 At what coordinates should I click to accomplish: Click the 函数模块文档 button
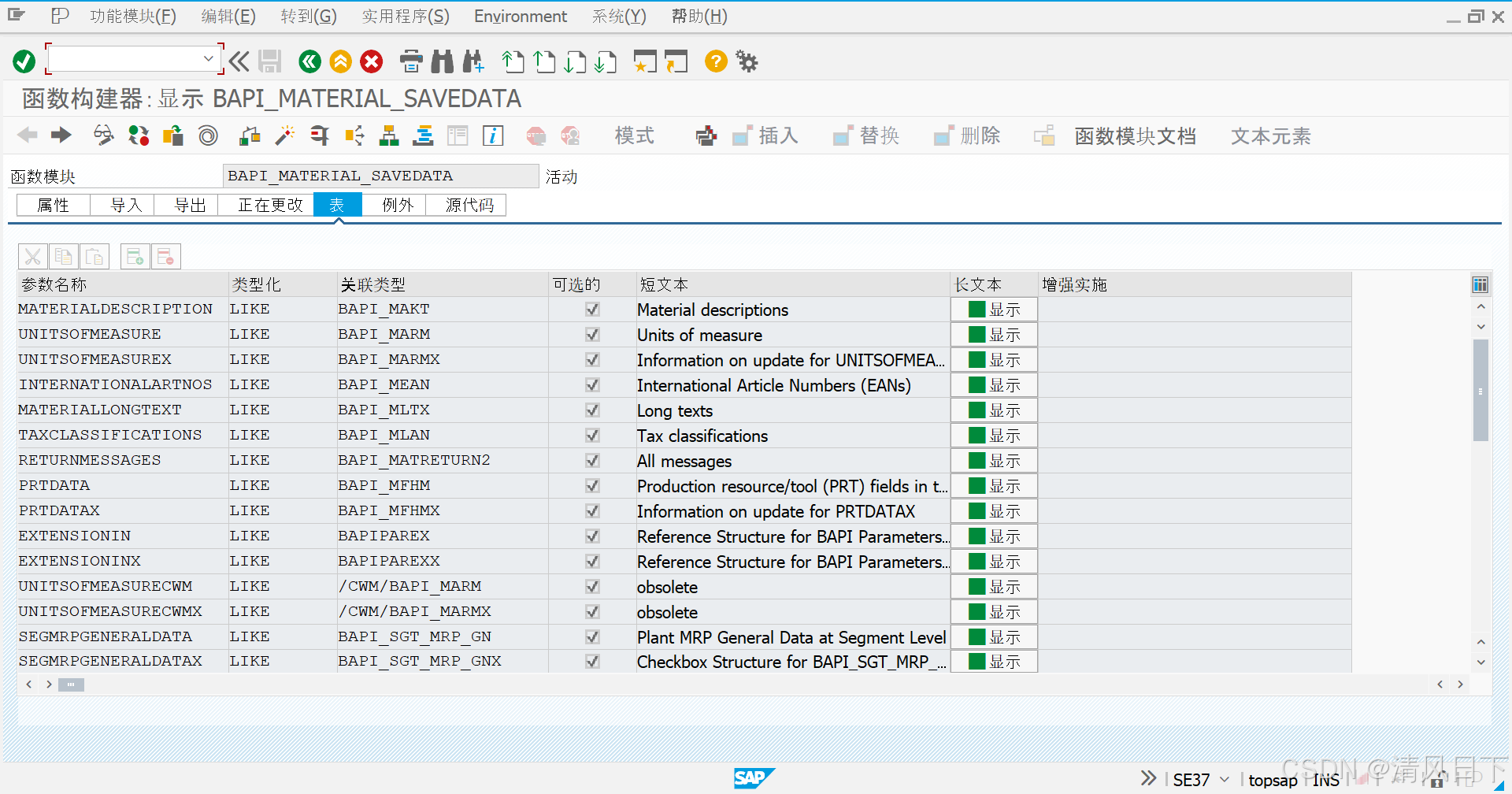[x=1135, y=135]
